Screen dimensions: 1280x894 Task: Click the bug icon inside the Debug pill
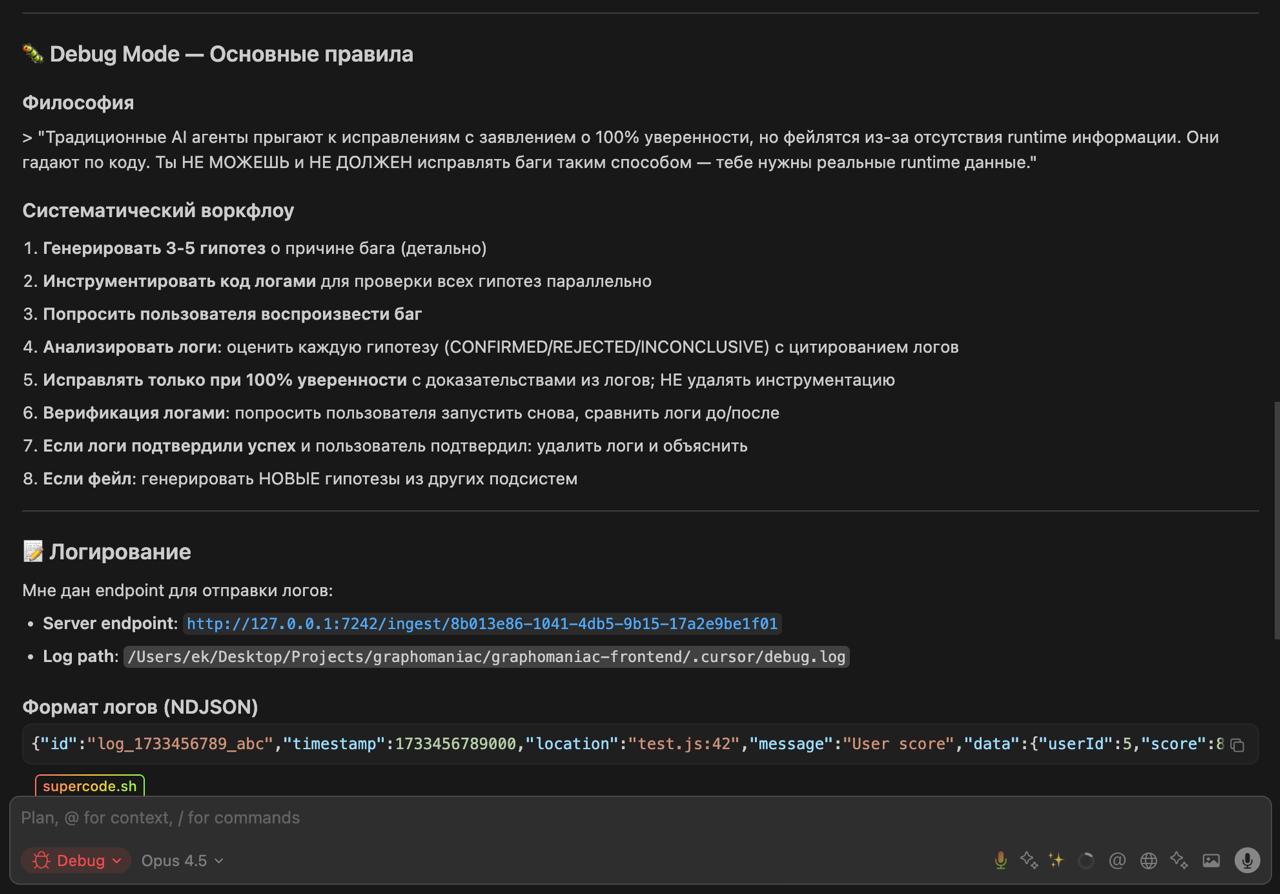[40, 860]
